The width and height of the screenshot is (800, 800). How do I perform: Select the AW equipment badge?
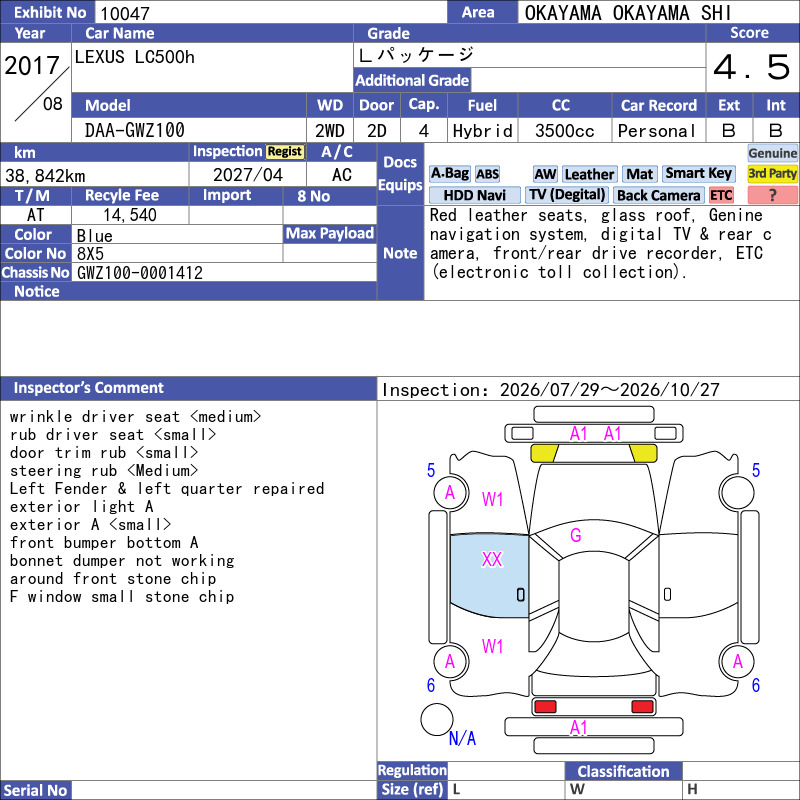click(x=545, y=174)
